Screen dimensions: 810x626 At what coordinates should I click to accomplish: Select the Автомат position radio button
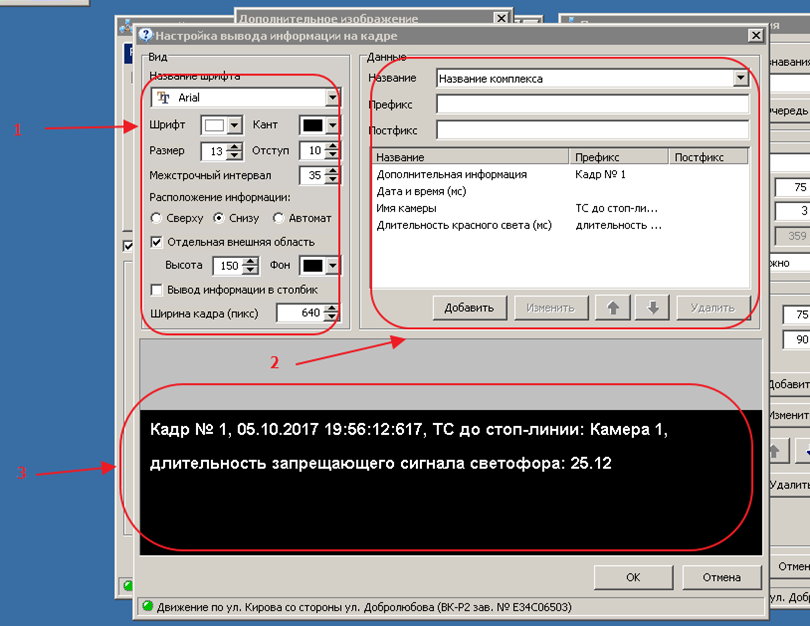coord(279,218)
